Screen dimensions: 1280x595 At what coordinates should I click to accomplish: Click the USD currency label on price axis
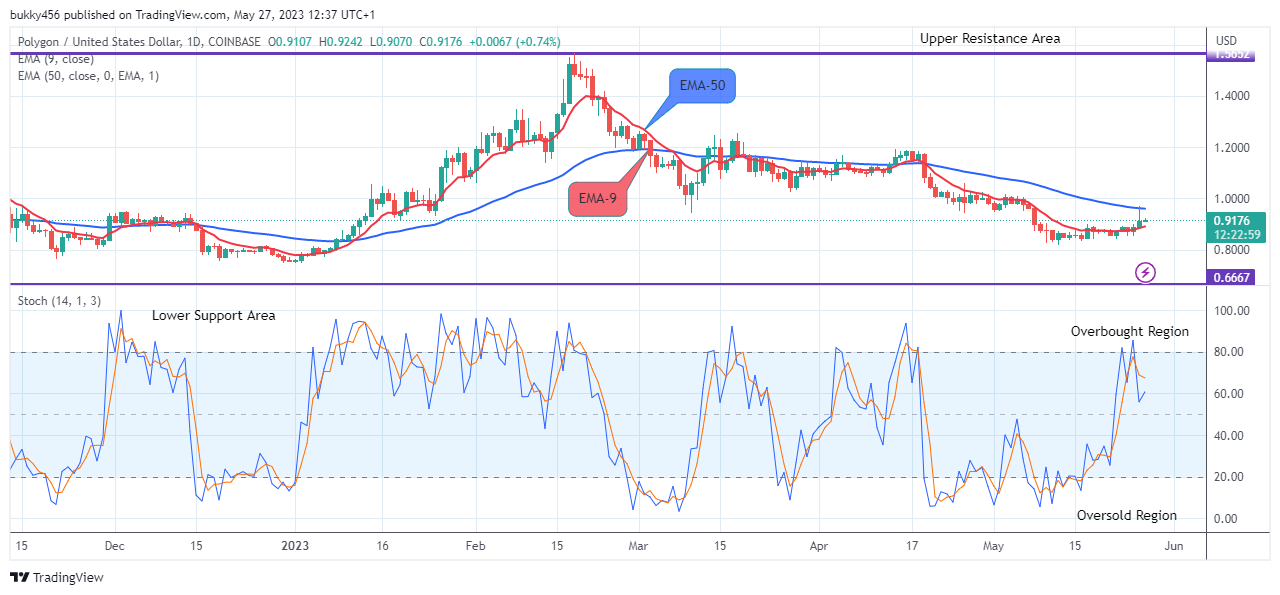coord(1226,41)
